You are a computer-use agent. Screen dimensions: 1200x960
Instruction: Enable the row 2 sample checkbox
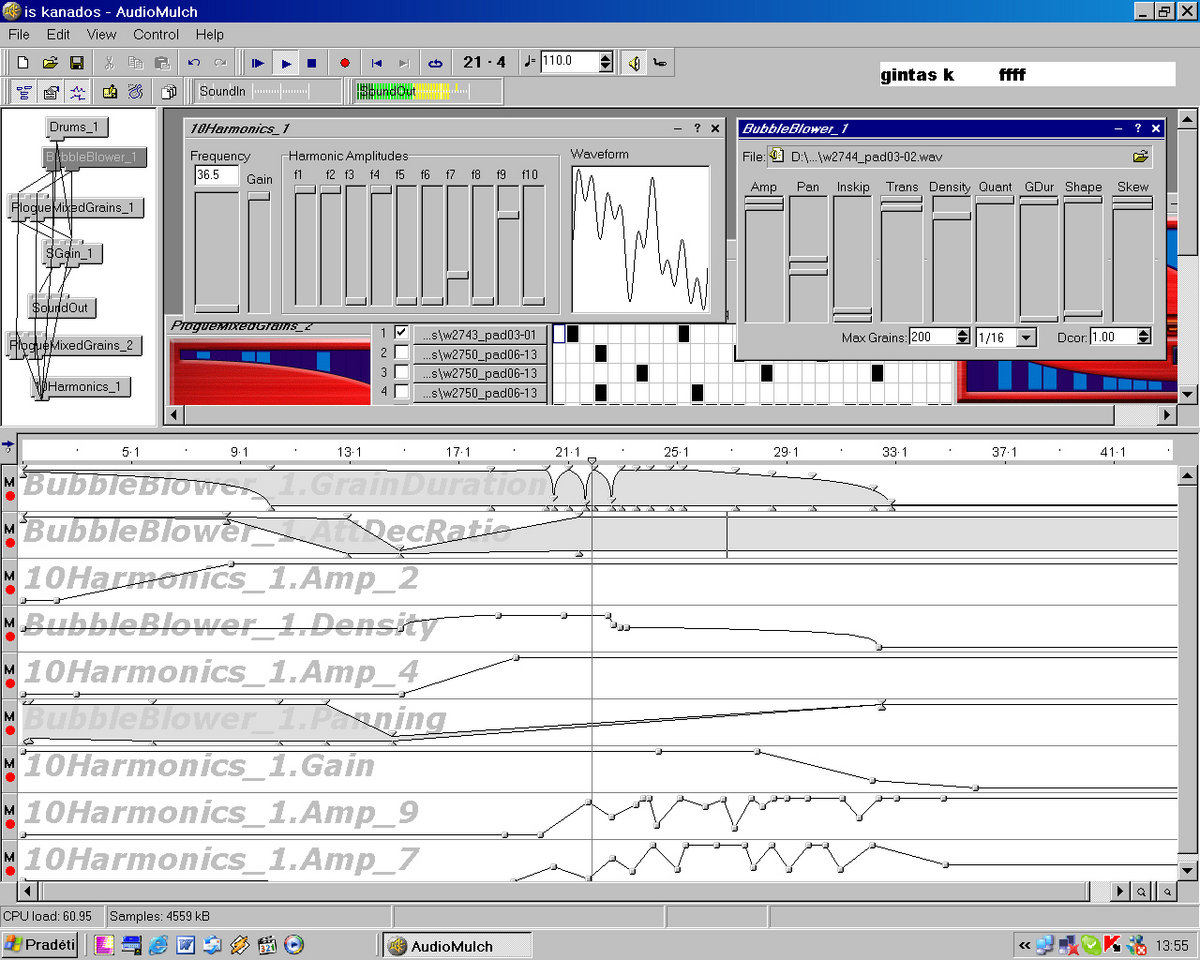[401, 353]
